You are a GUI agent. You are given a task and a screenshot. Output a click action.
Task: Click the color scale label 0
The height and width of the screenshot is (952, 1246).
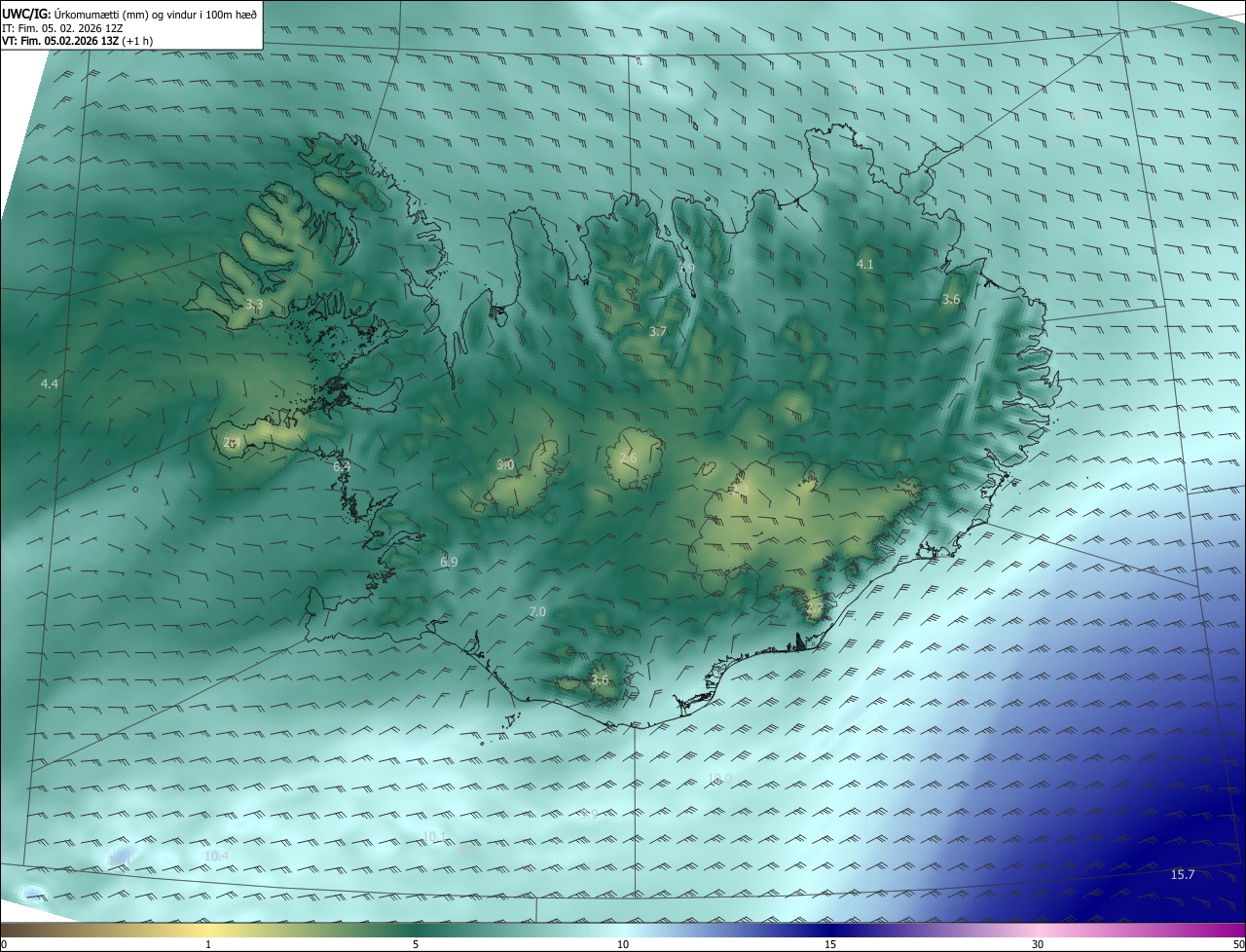4,945
